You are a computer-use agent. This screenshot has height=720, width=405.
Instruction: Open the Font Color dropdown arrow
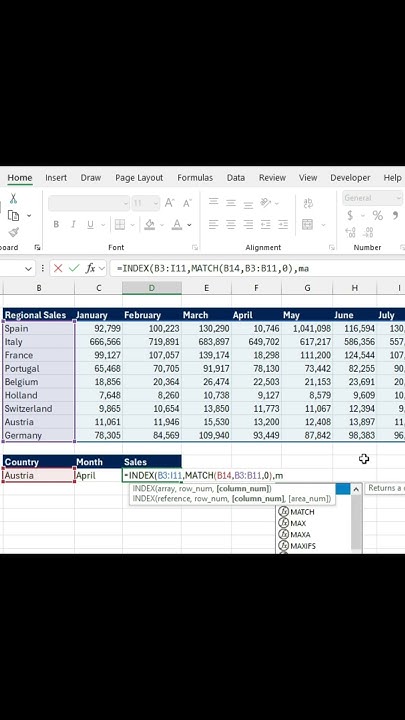tap(189, 225)
